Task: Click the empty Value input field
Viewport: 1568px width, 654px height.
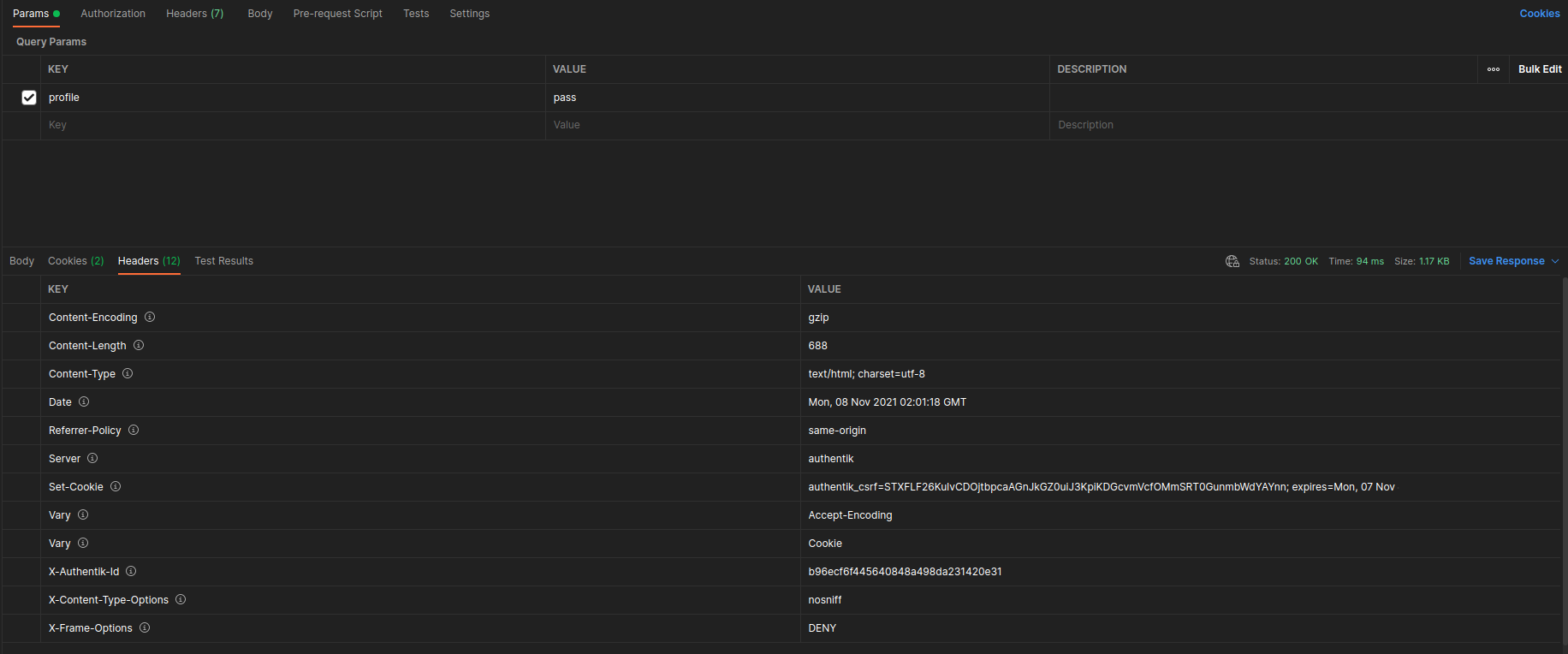Action: (798, 125)
